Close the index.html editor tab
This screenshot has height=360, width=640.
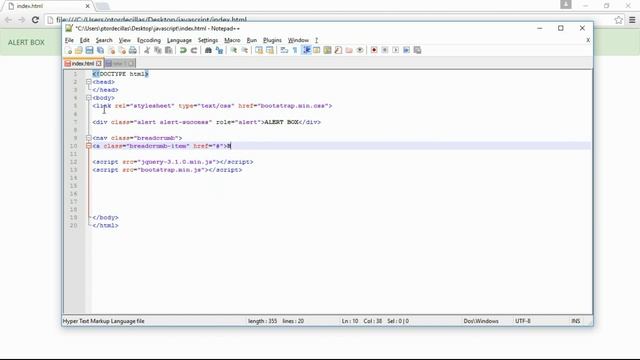coord(99,64)
